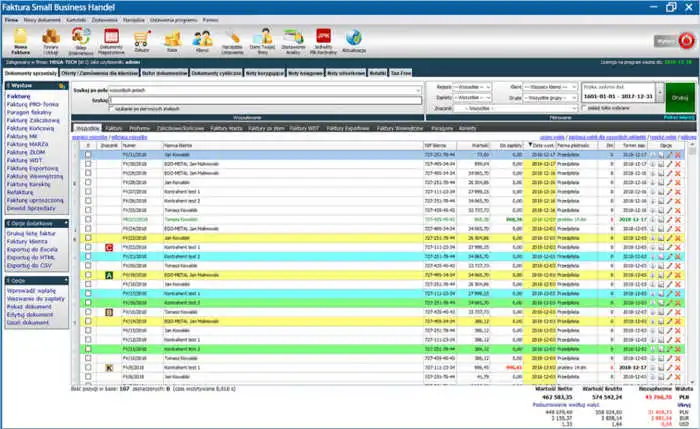700x429 pixels.
Task: Click the red C marker in Znacznik column
Action: (108, 247)
